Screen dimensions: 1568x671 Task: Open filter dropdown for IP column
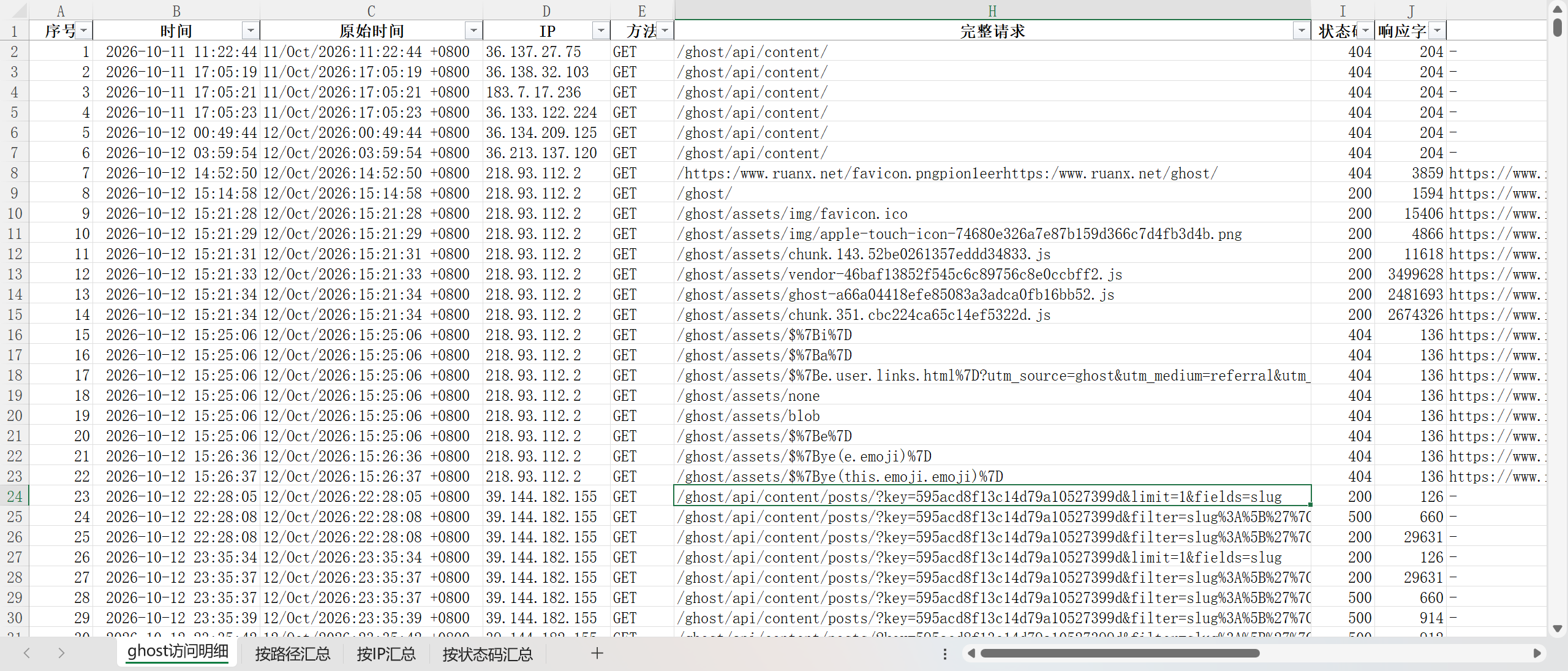pos(601,31)
